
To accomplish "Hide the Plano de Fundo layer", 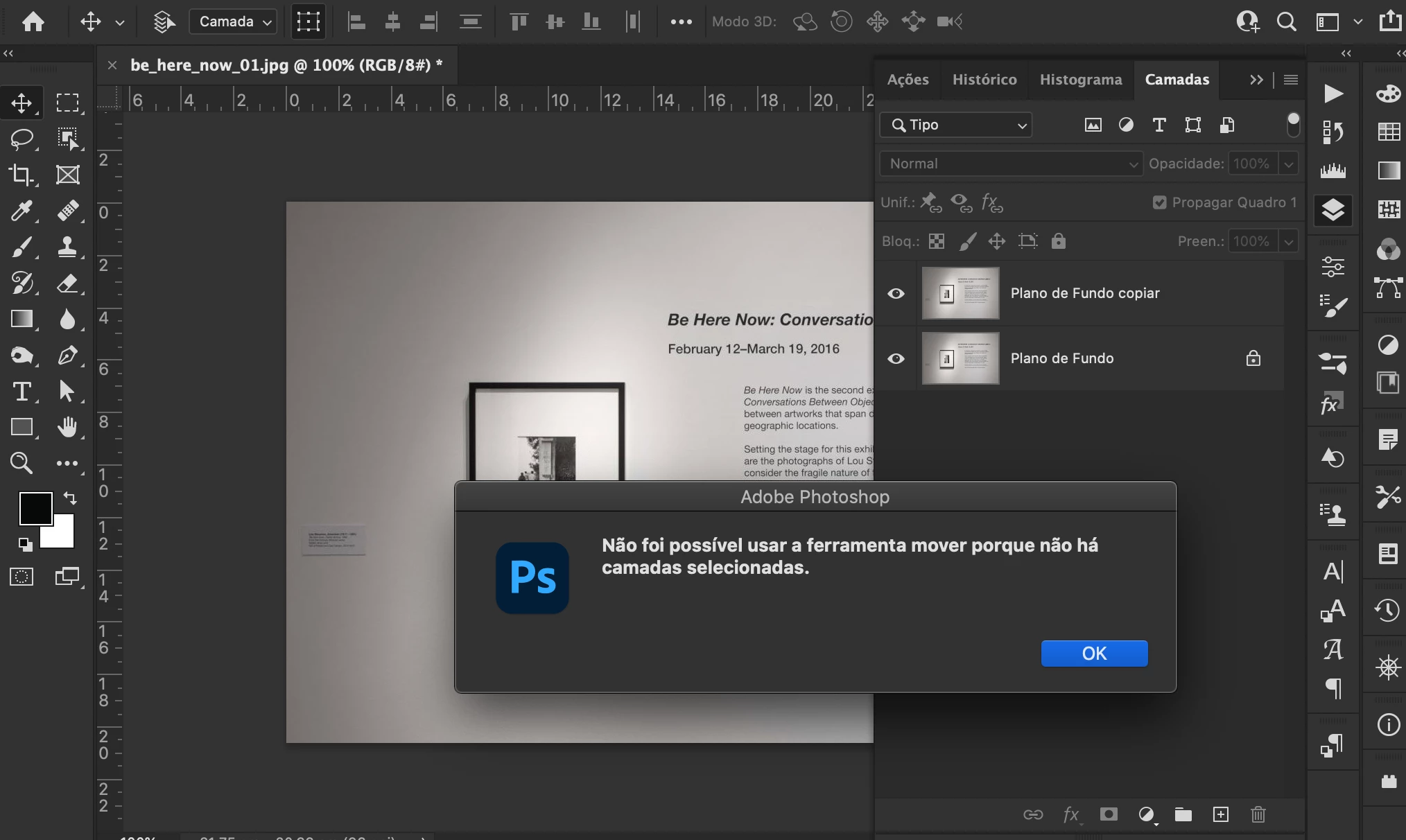I will 896,358.
